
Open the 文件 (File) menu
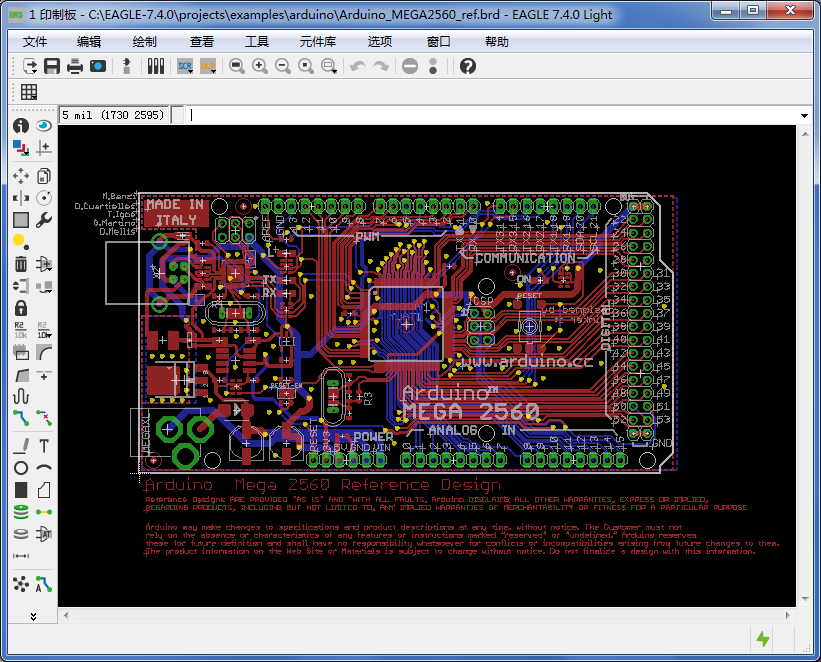coord(35,41)
